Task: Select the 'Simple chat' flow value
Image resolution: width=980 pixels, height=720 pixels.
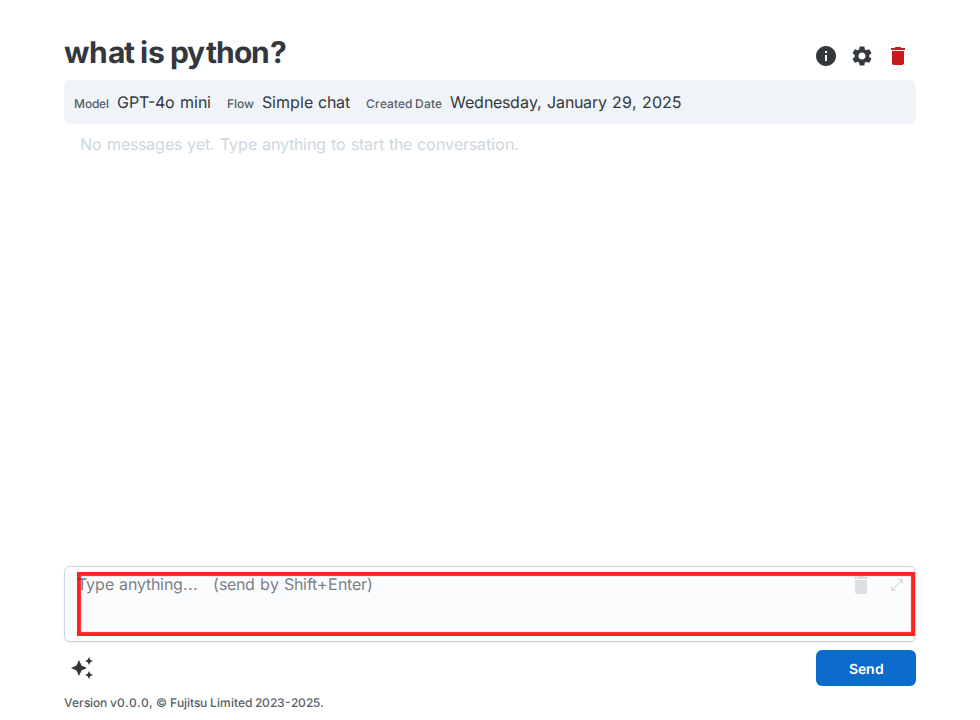Action: pos(306,102)
